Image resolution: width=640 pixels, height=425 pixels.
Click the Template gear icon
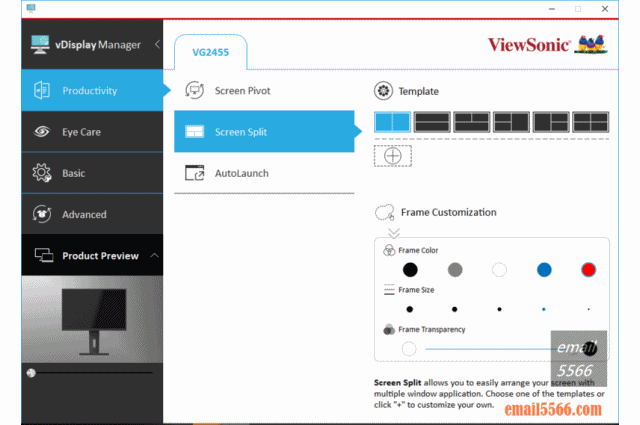pyautogui.click(x=383, y=91)
